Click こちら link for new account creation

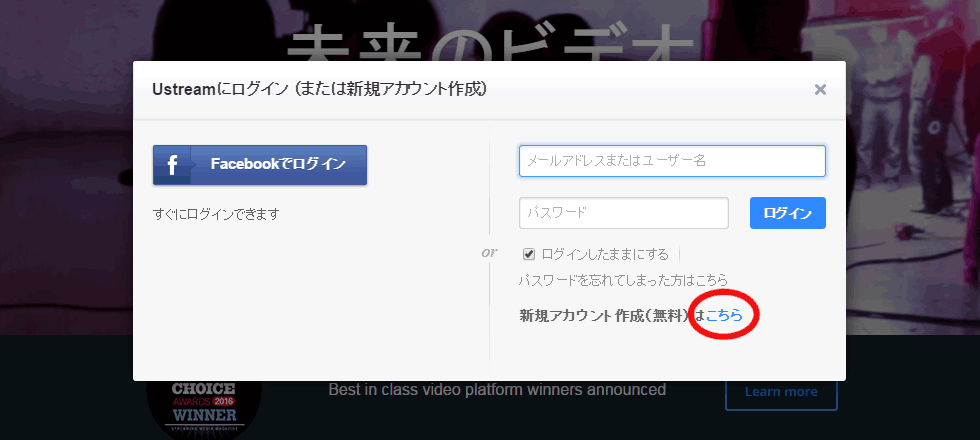[724, 316]
